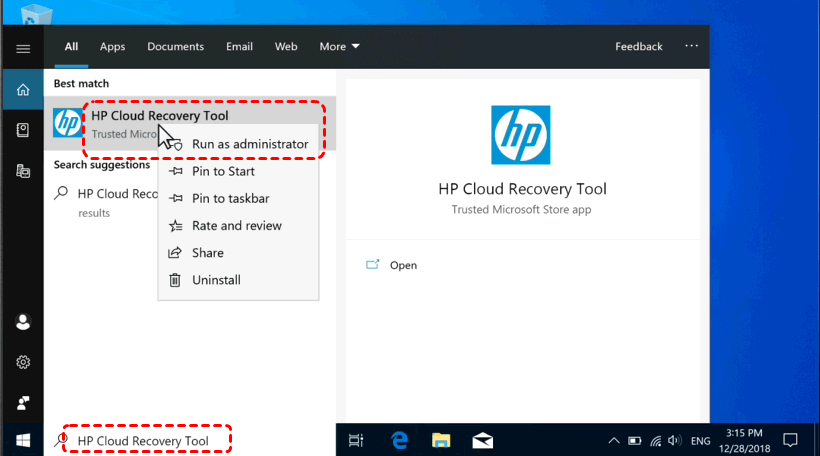Choose Pin to taskbar
The image size is (820, 456).
point(238,199)
